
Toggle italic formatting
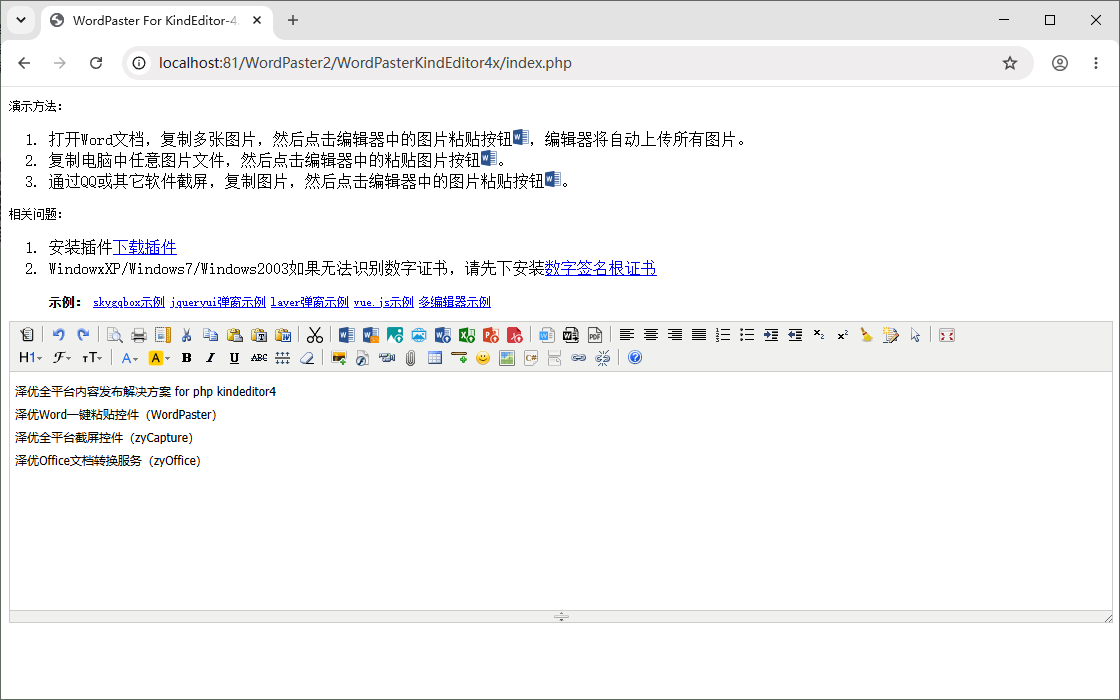[x=211, y=358]
